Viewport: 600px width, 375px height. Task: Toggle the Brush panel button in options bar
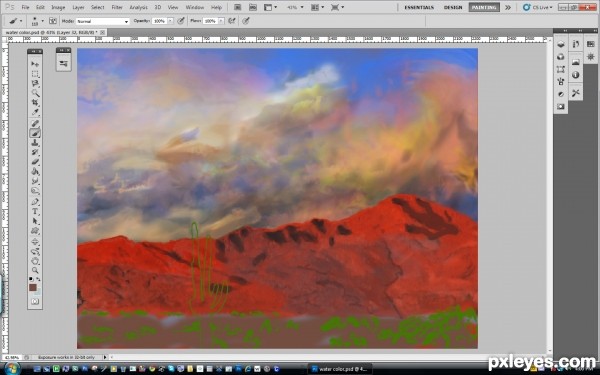point(53,21)
